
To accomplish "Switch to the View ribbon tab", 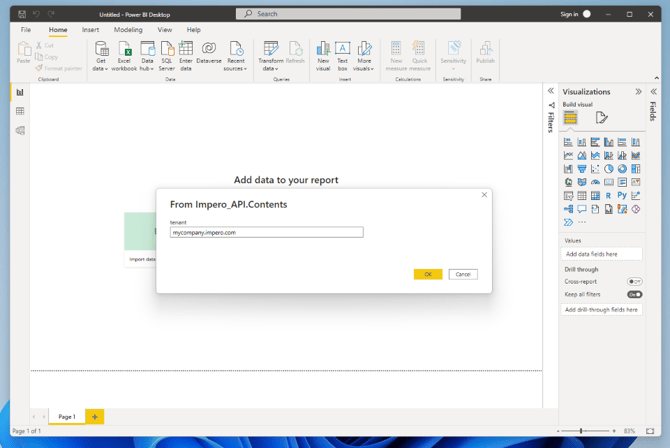I will [x=164, y=30].
